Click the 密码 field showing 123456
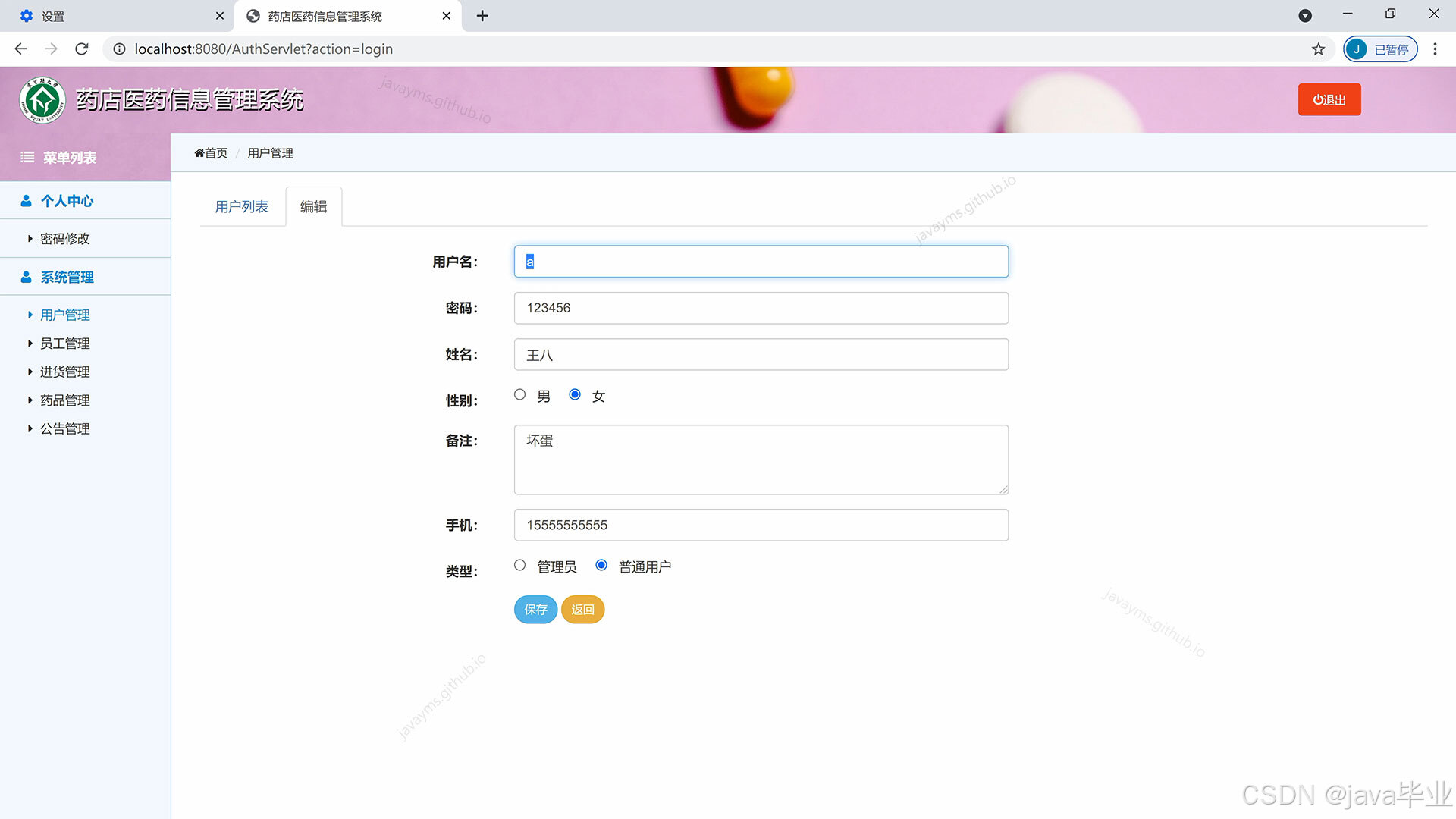Screen dimensions: 1456x819 (x=761, y=308)
